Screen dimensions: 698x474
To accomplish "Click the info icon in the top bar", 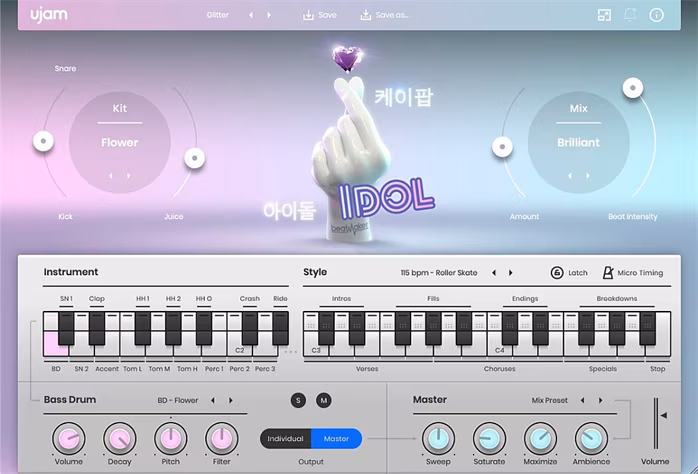I will click(x=657, y=15).
